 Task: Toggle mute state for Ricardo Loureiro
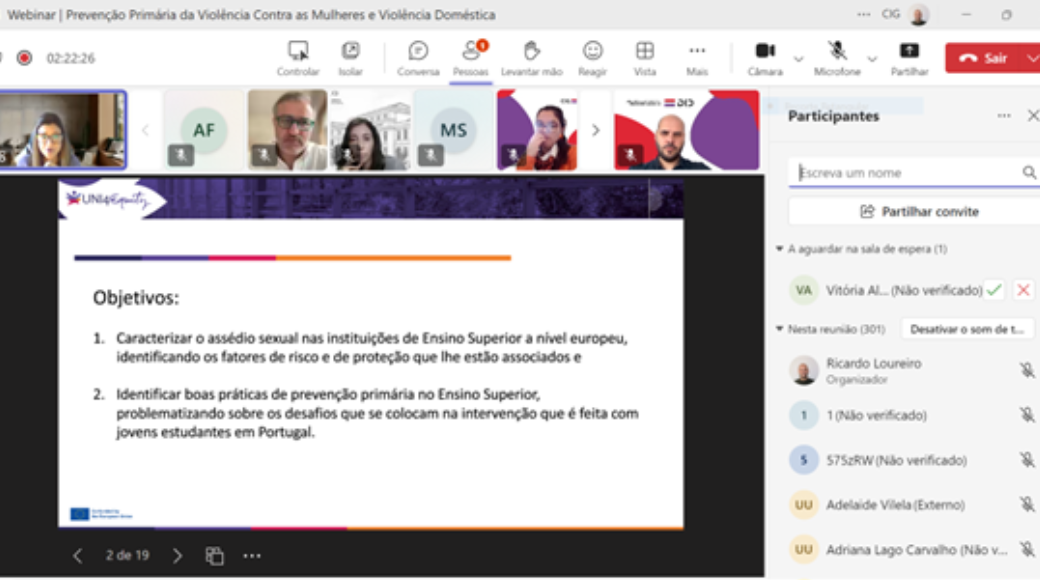(1026, 370)
